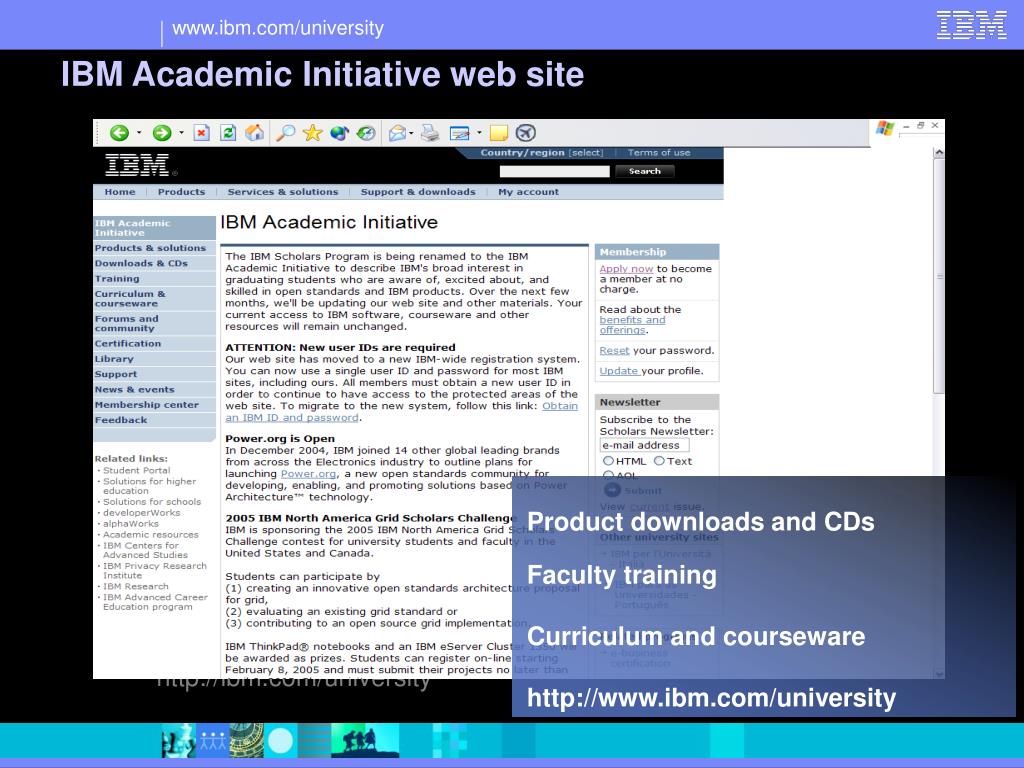Open Solutions for higher education related link
The height and width of the screenshot is (768, 1024).
(x=150, y=486)
